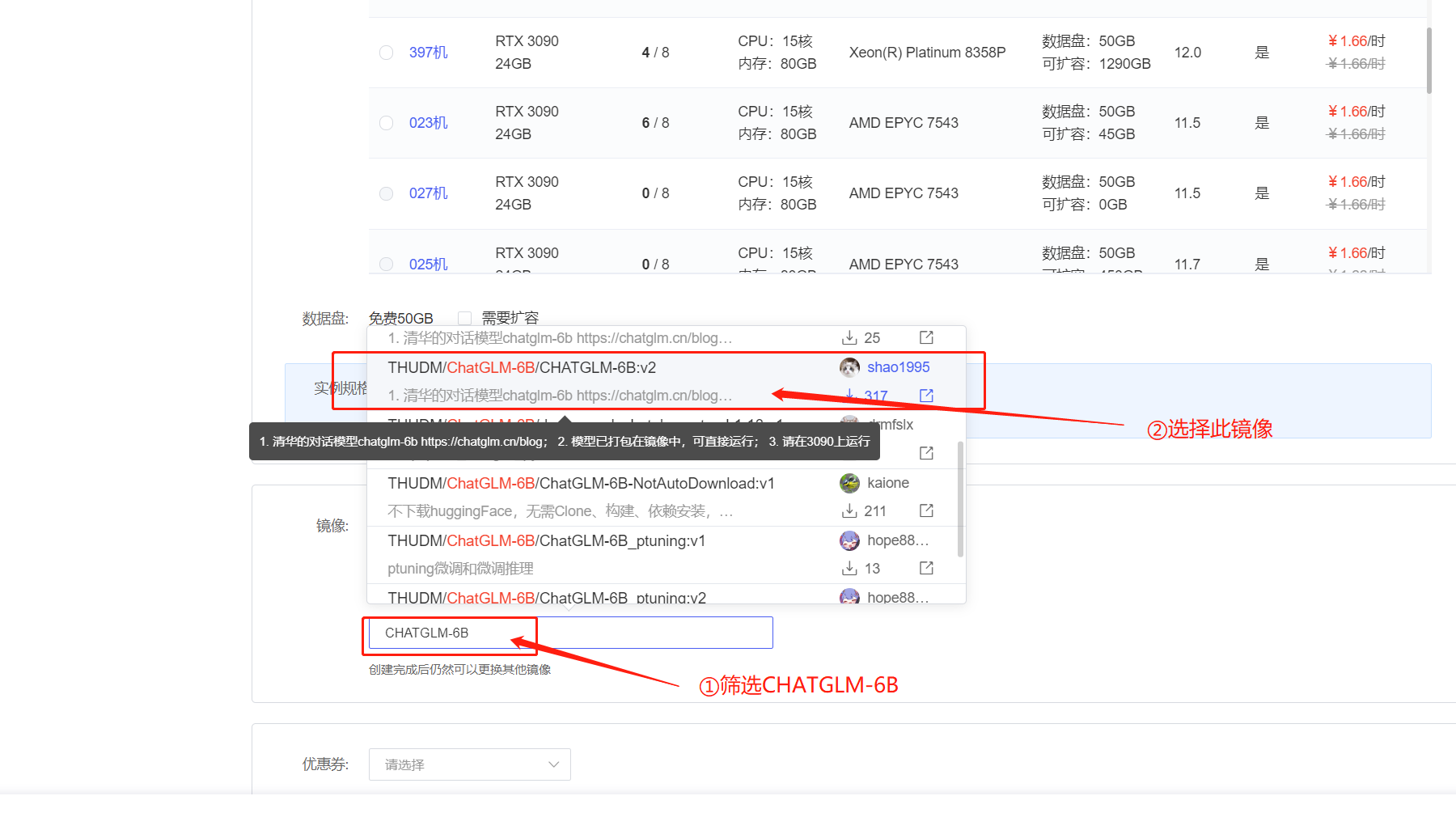Click the download icon beside count 13

point(849,568)
